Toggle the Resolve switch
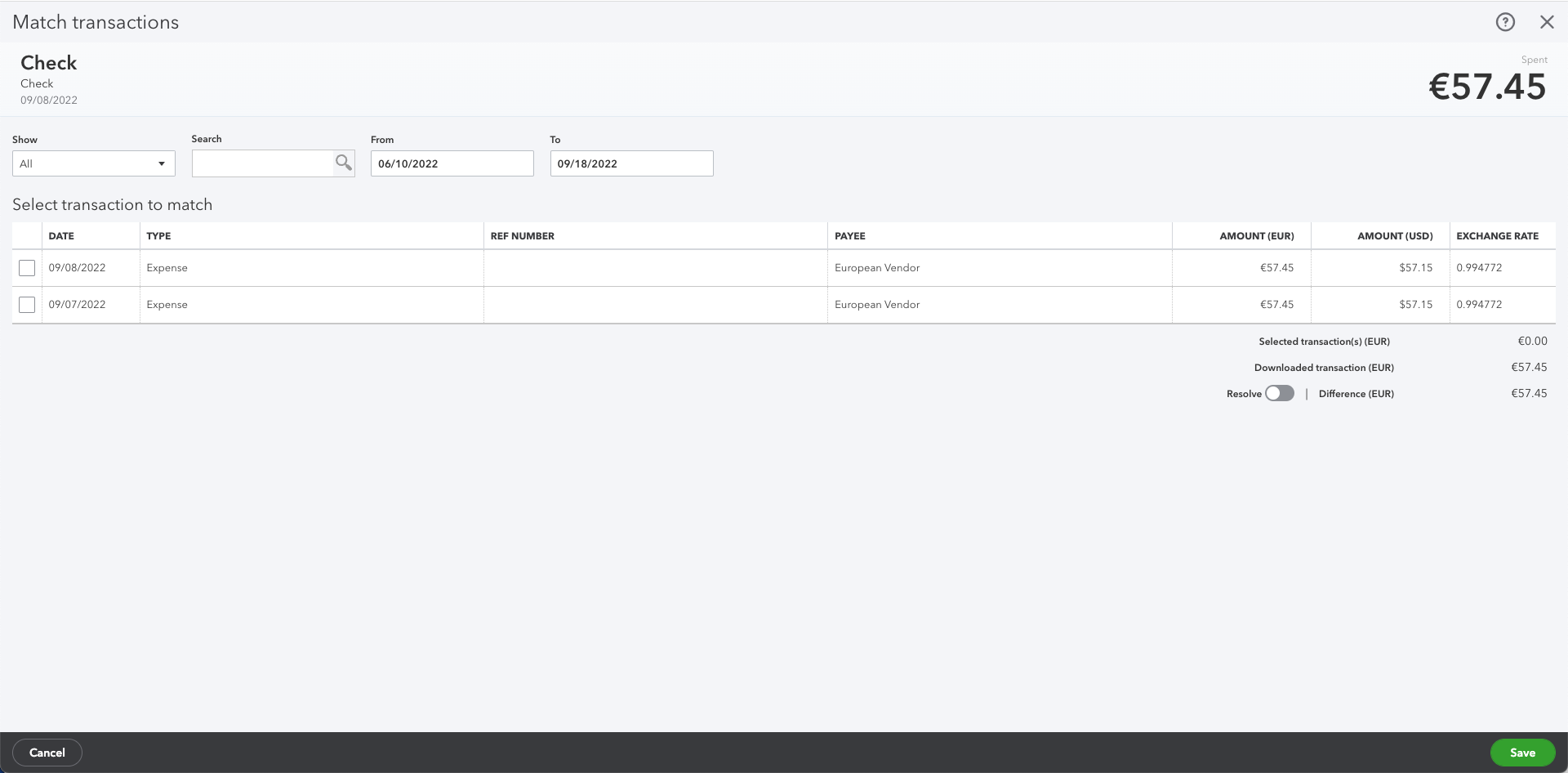 point(1280,394)
